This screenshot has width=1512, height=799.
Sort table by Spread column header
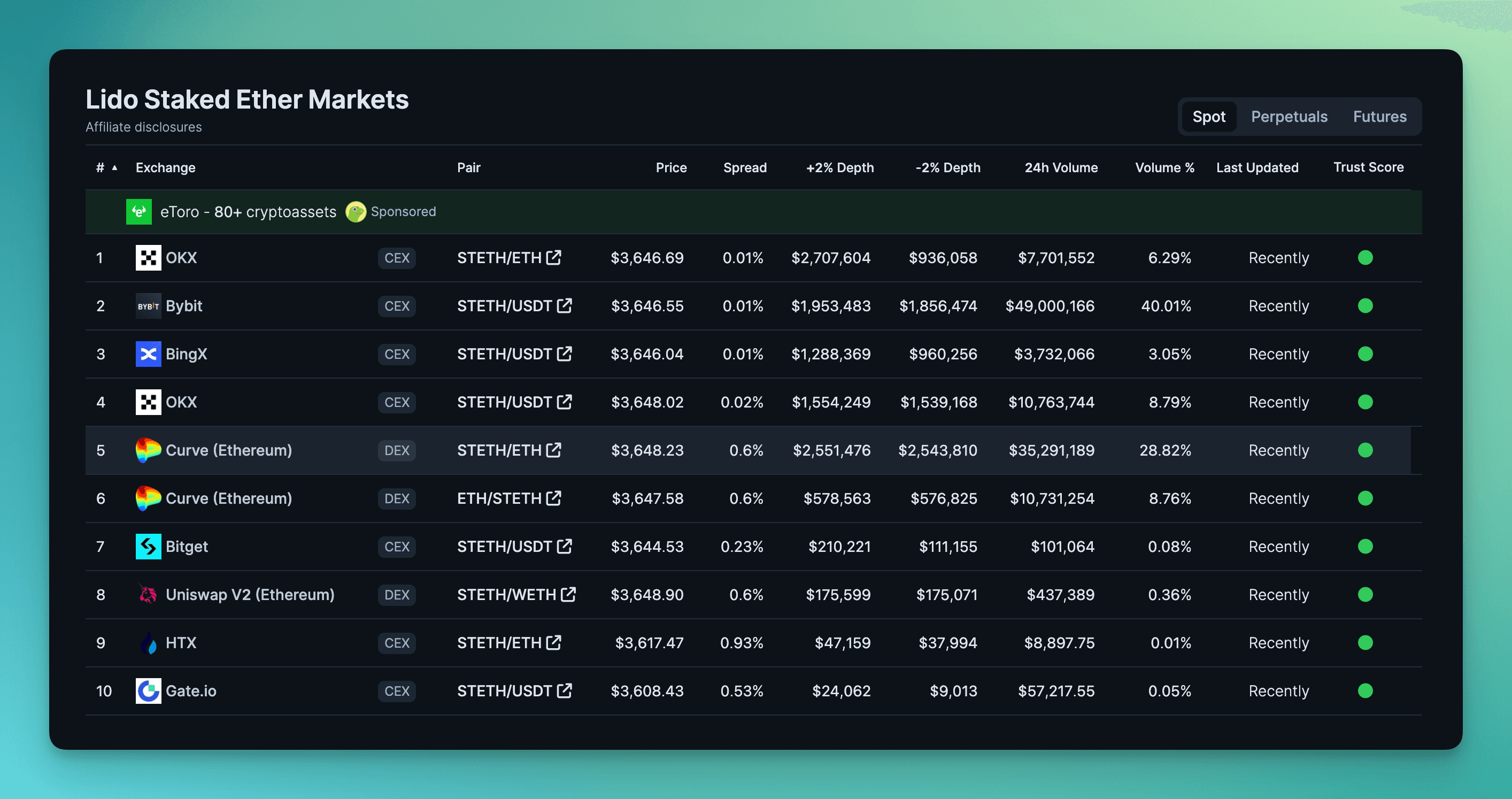(x=745, y=167)
